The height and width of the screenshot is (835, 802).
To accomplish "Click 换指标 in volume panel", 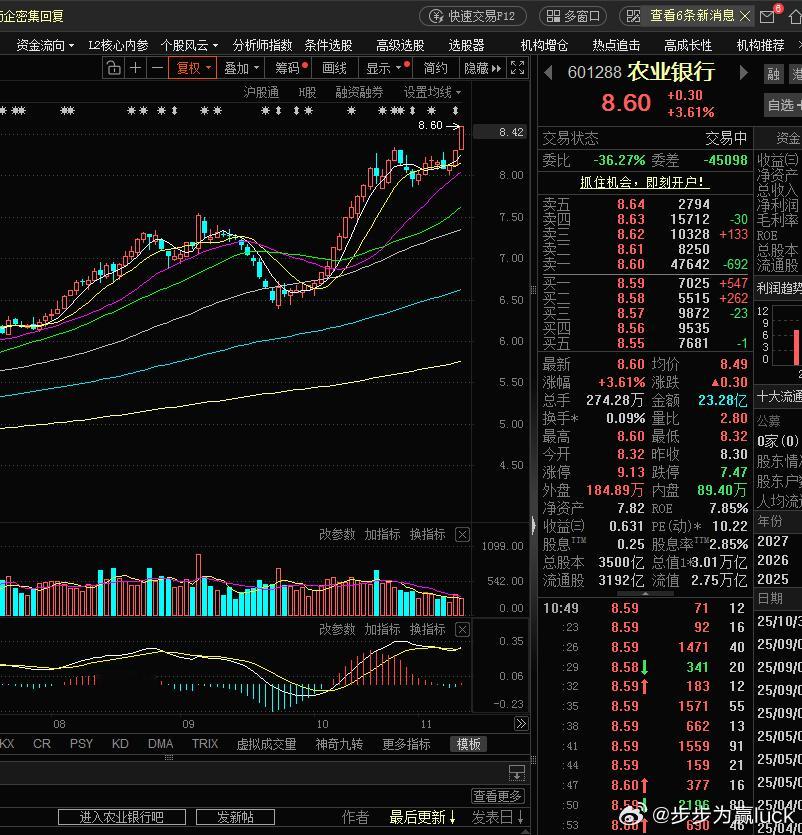I will [427, 534].
